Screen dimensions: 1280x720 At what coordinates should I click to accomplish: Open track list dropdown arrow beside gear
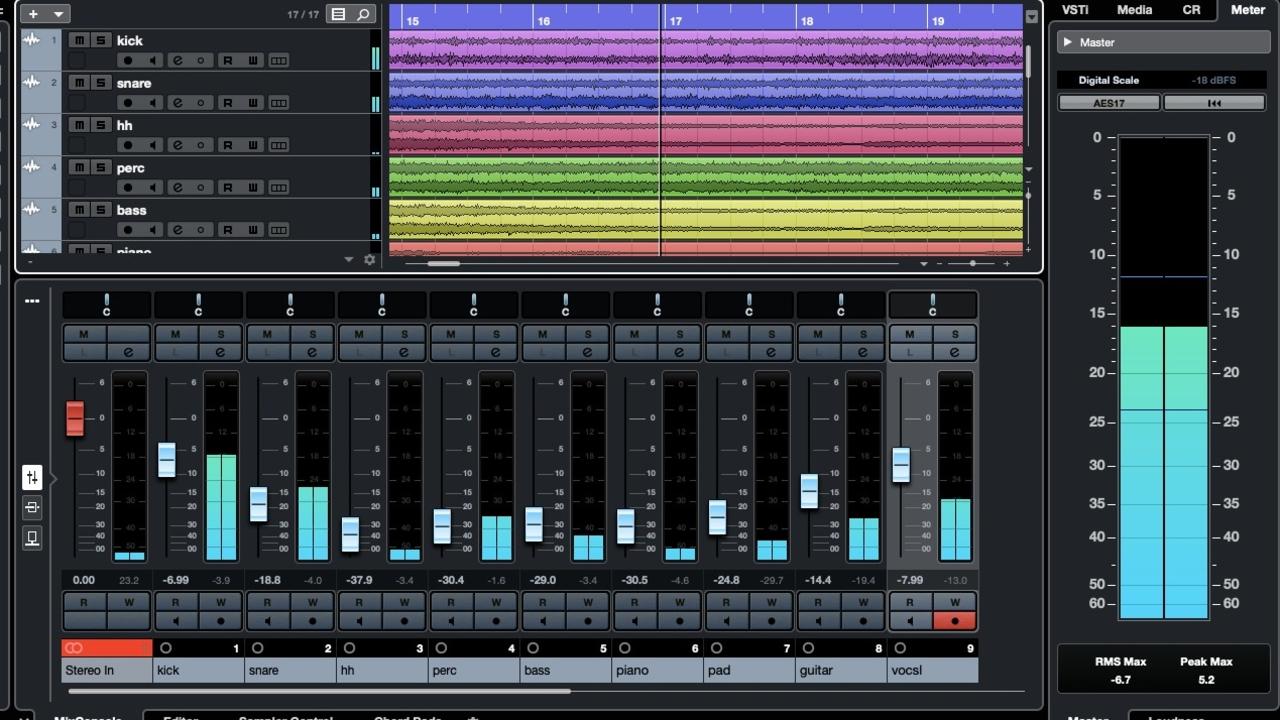(x=348, y=260)
